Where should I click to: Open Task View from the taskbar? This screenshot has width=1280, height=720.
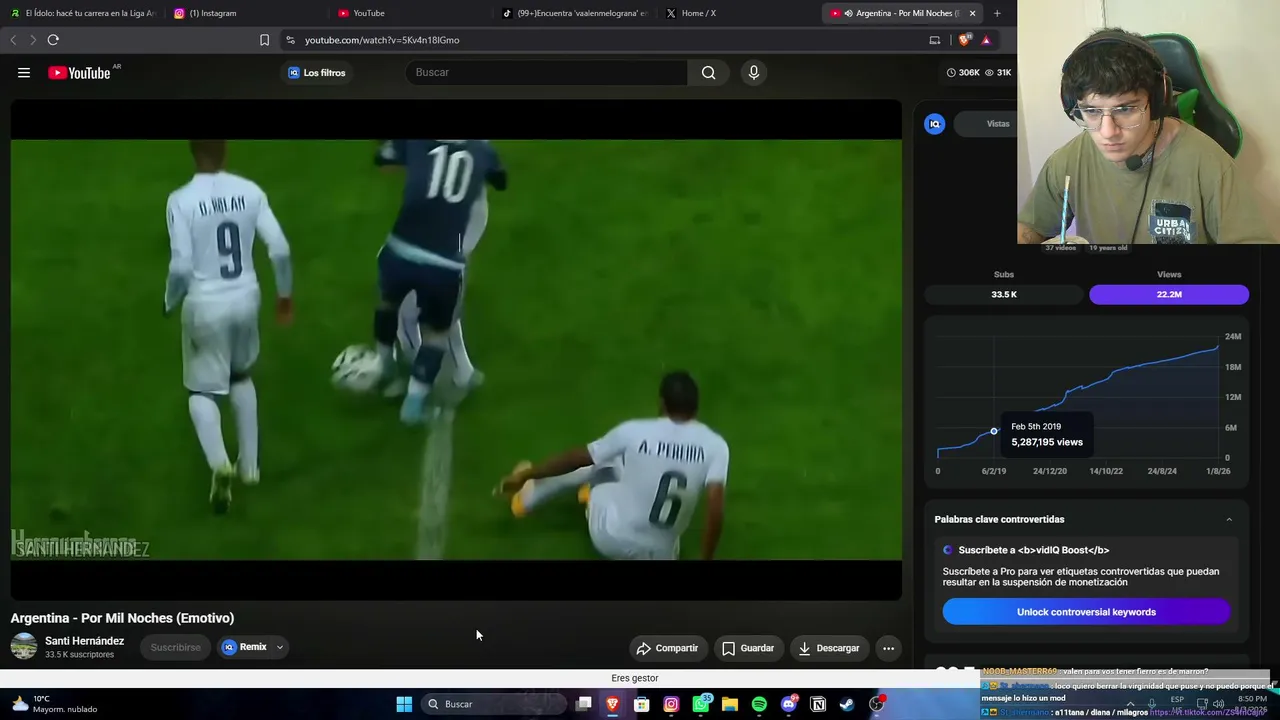pos(584,704)
